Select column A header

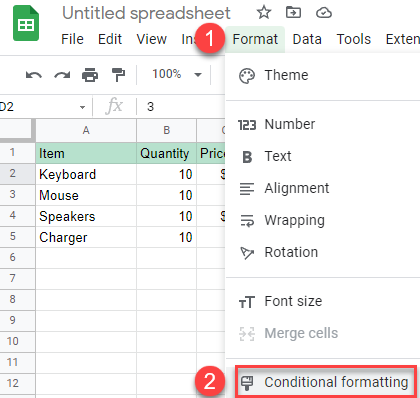[86, 130]
